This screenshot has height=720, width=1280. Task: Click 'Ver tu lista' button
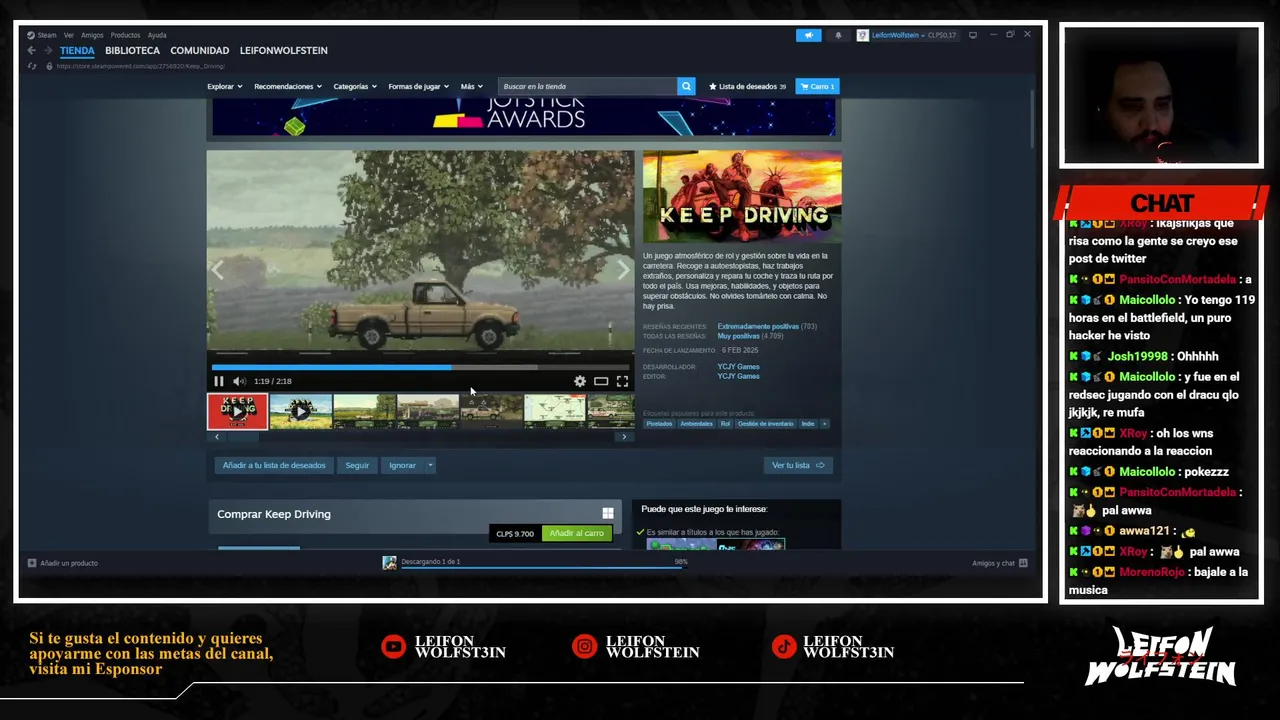tap(797, 465)
